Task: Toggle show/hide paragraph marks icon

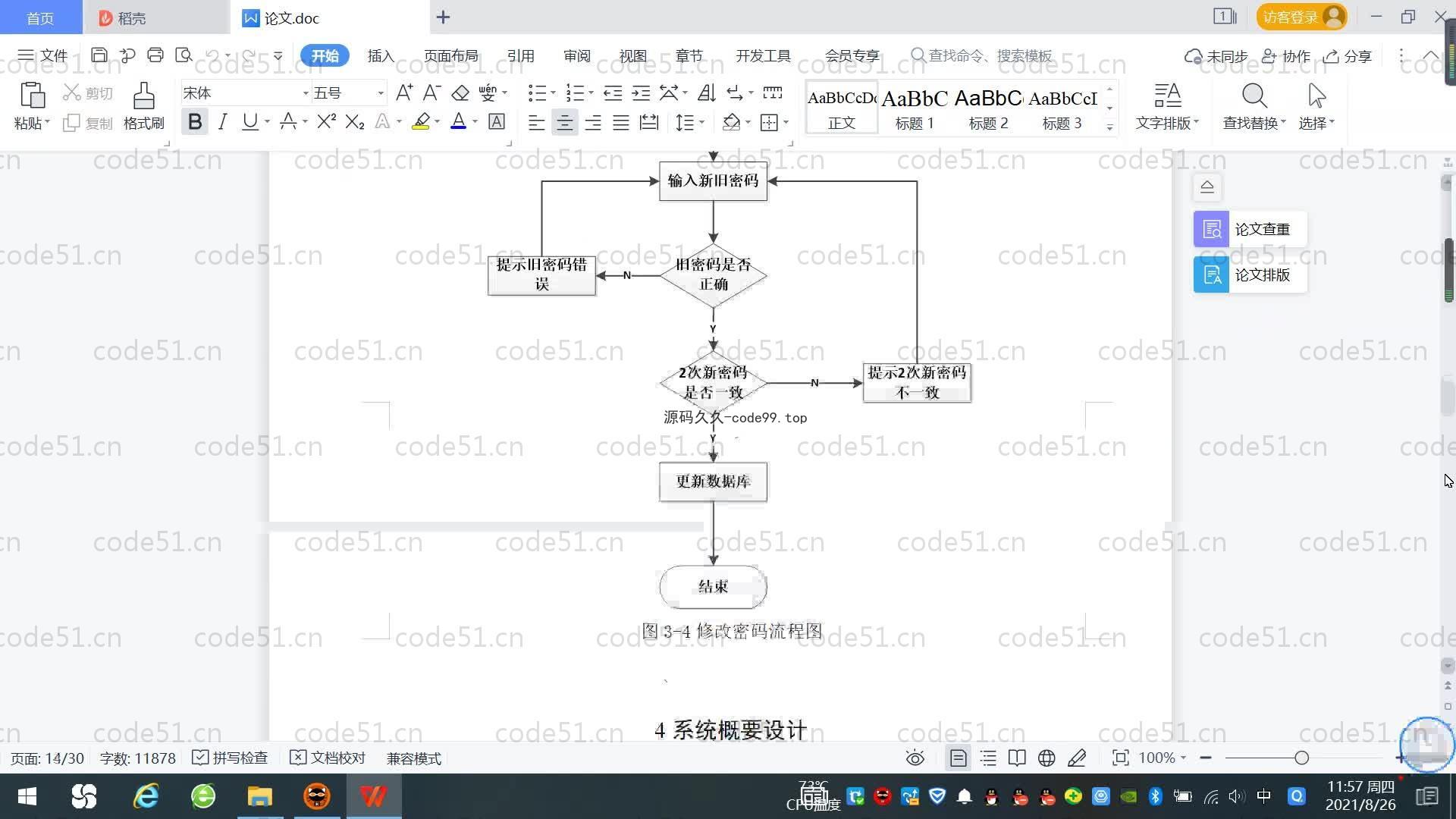Action: coord(735,93)
